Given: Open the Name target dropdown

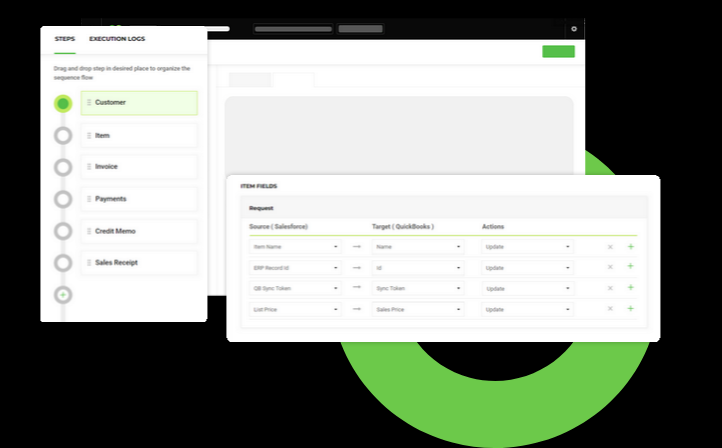Looking at the screenshot, I should pos(418,247).
